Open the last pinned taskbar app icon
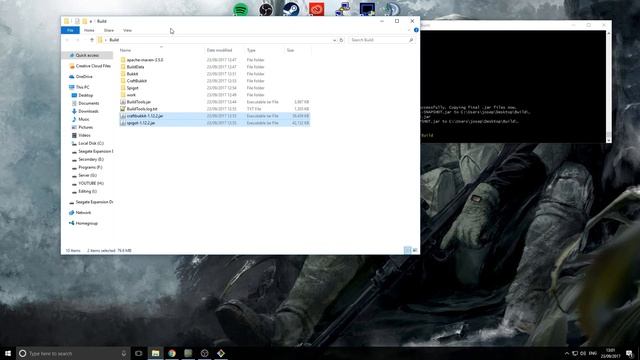This screenshot has width=640, height=360. (x=221, y=353)
